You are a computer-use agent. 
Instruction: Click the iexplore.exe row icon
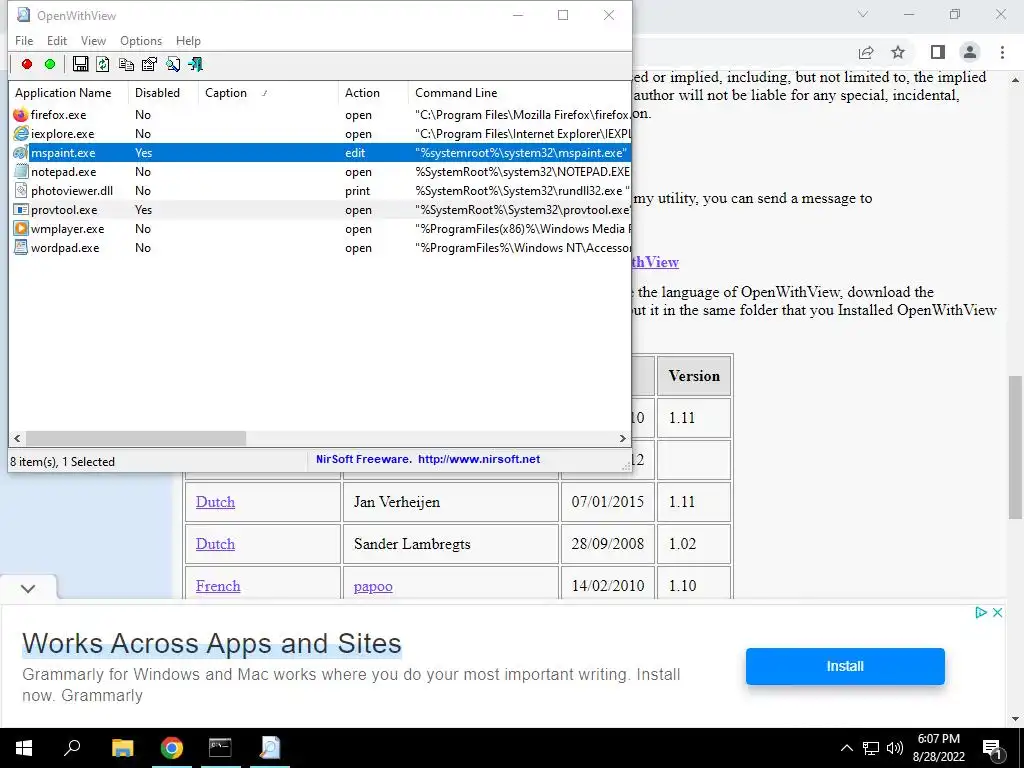[x=21, y=134]
